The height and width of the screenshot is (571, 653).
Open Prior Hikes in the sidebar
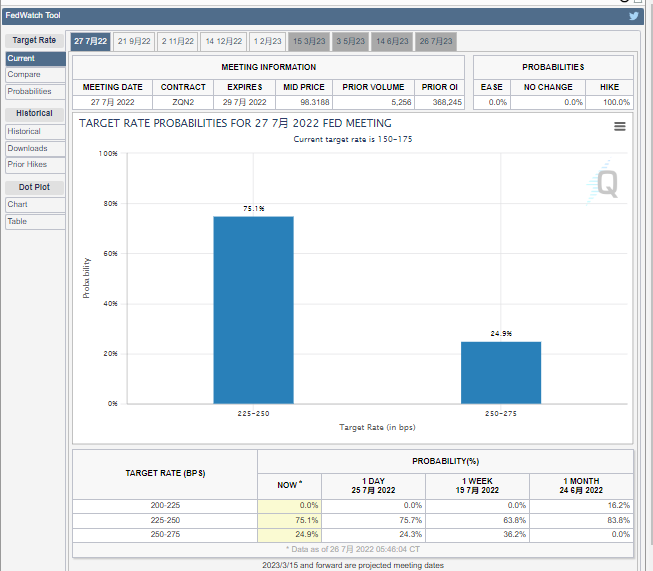point(27,164)
